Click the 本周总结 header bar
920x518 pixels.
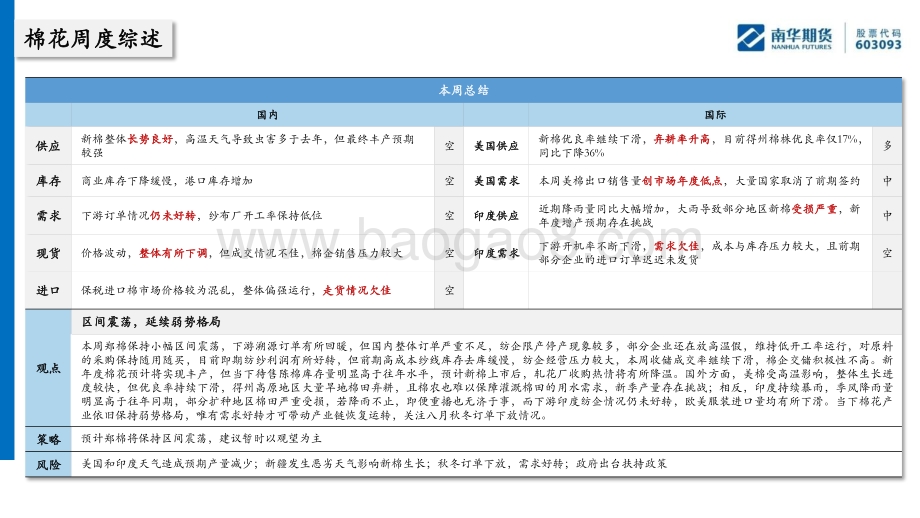point(463,90)
